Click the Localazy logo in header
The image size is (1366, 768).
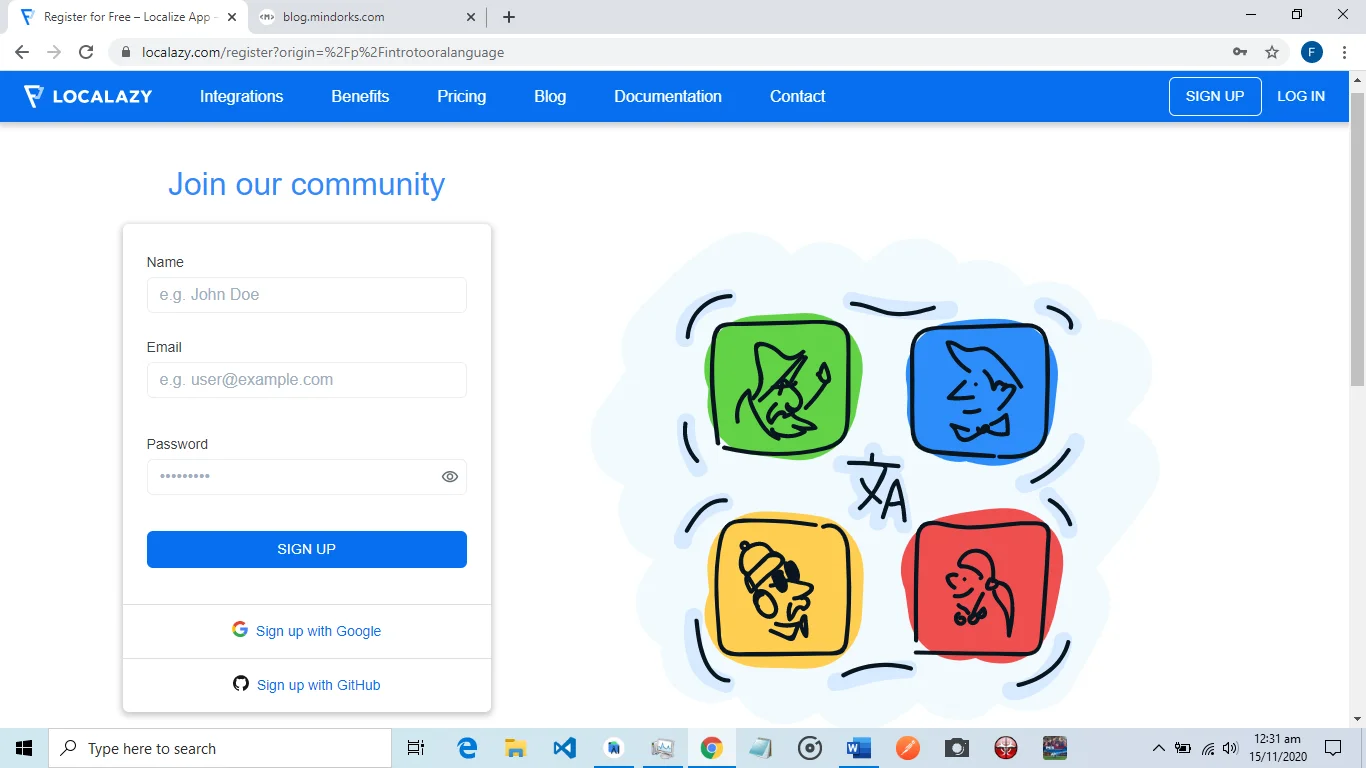click(88, 96)
